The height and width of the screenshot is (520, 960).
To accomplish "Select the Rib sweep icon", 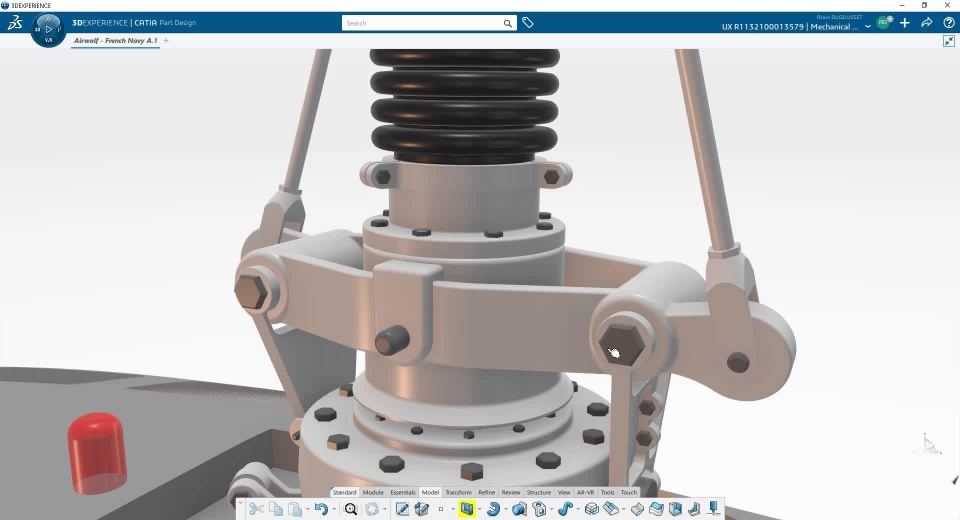I will tap(565, 509).
